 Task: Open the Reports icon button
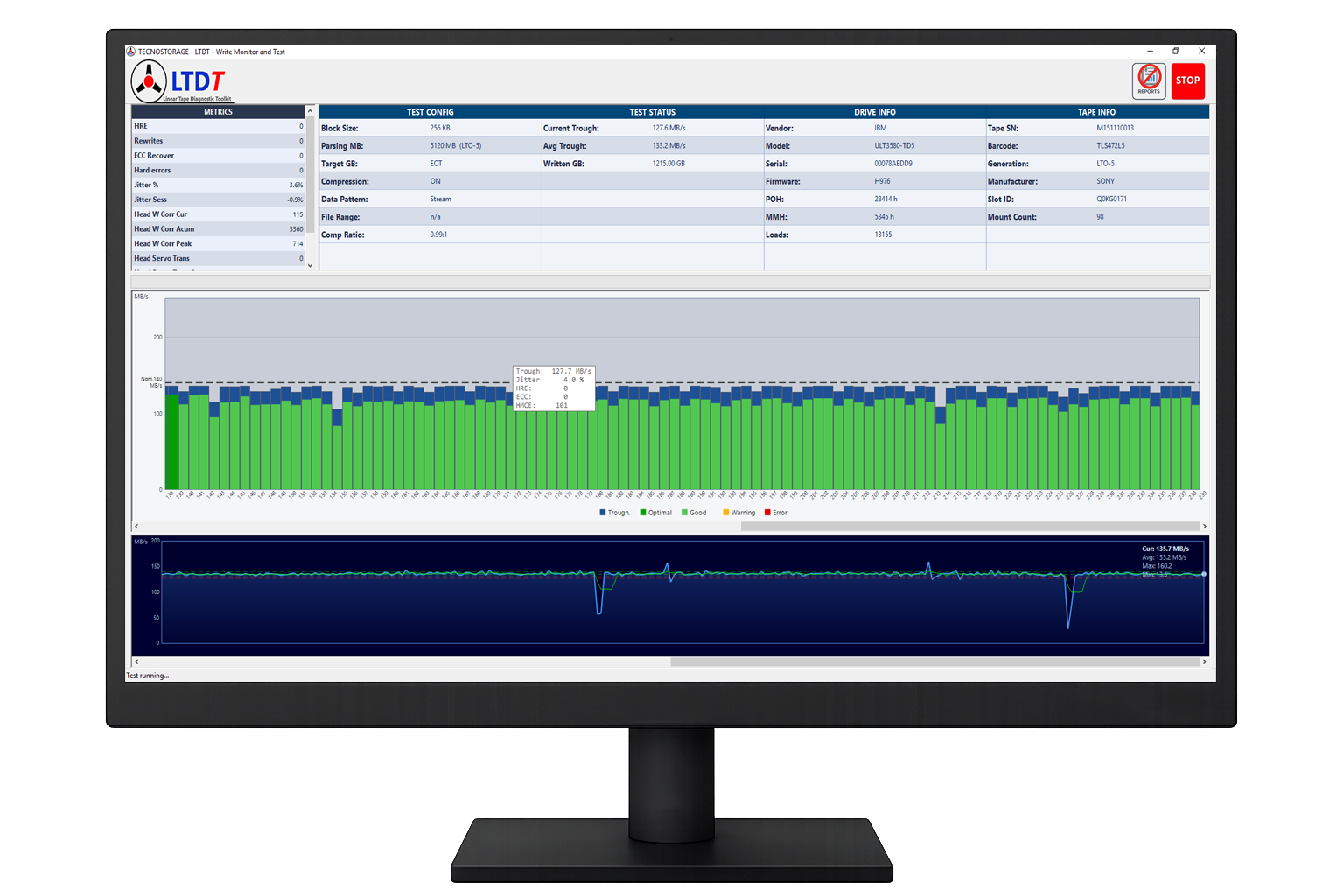(1149, 81)
